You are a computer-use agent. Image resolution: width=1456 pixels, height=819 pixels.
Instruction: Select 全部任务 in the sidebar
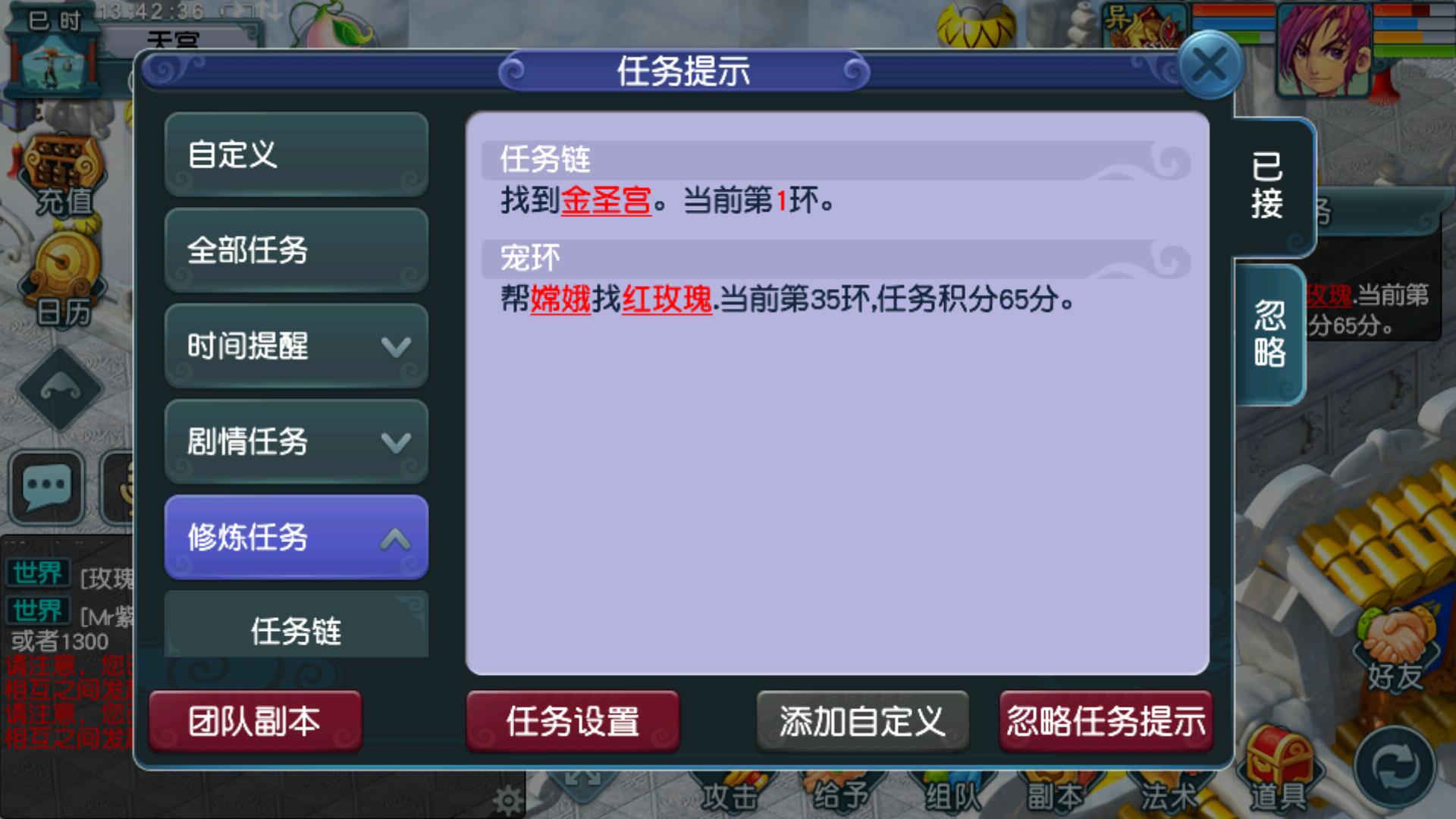pyautogui.click(x=297, y=250)
